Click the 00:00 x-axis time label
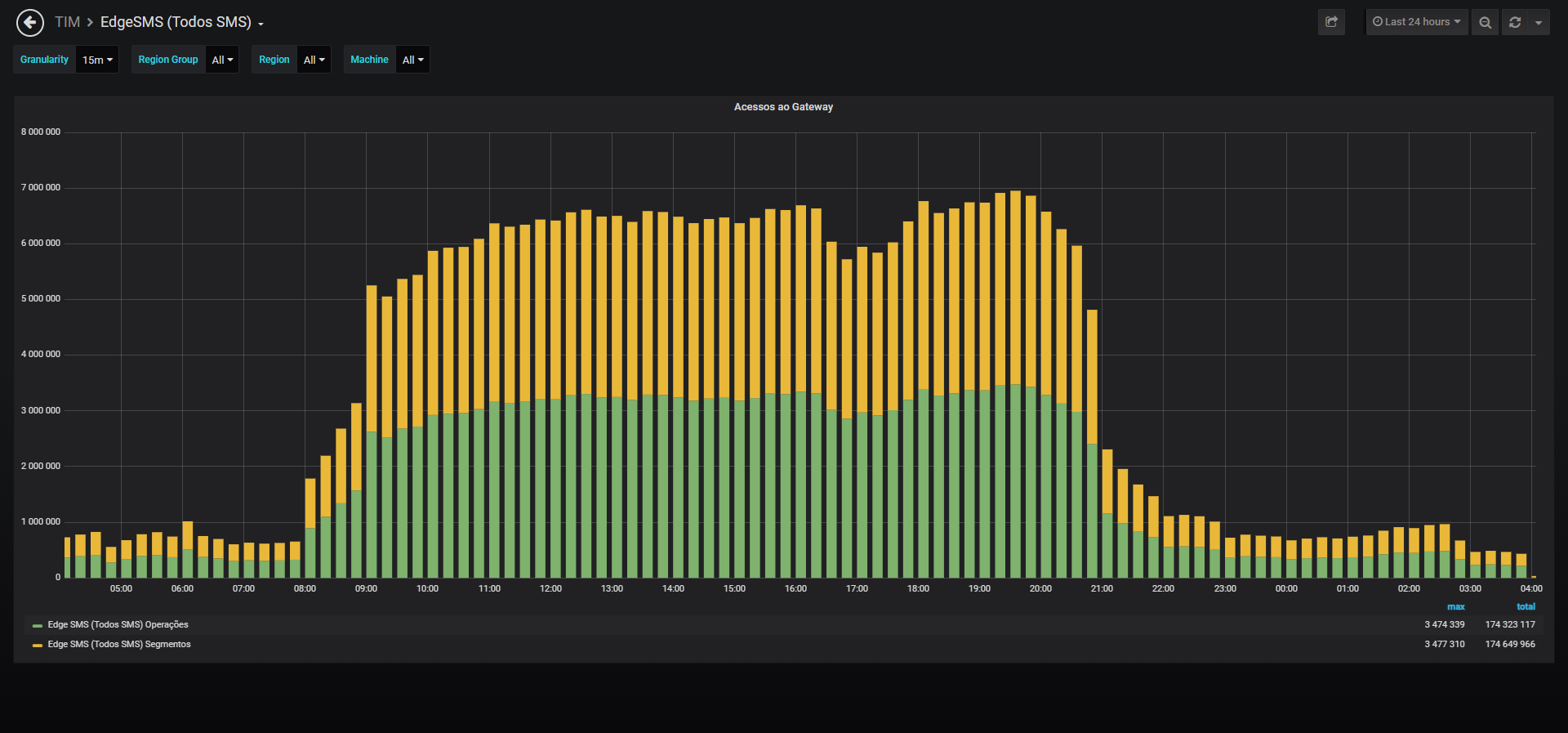 coord(1286,588)
